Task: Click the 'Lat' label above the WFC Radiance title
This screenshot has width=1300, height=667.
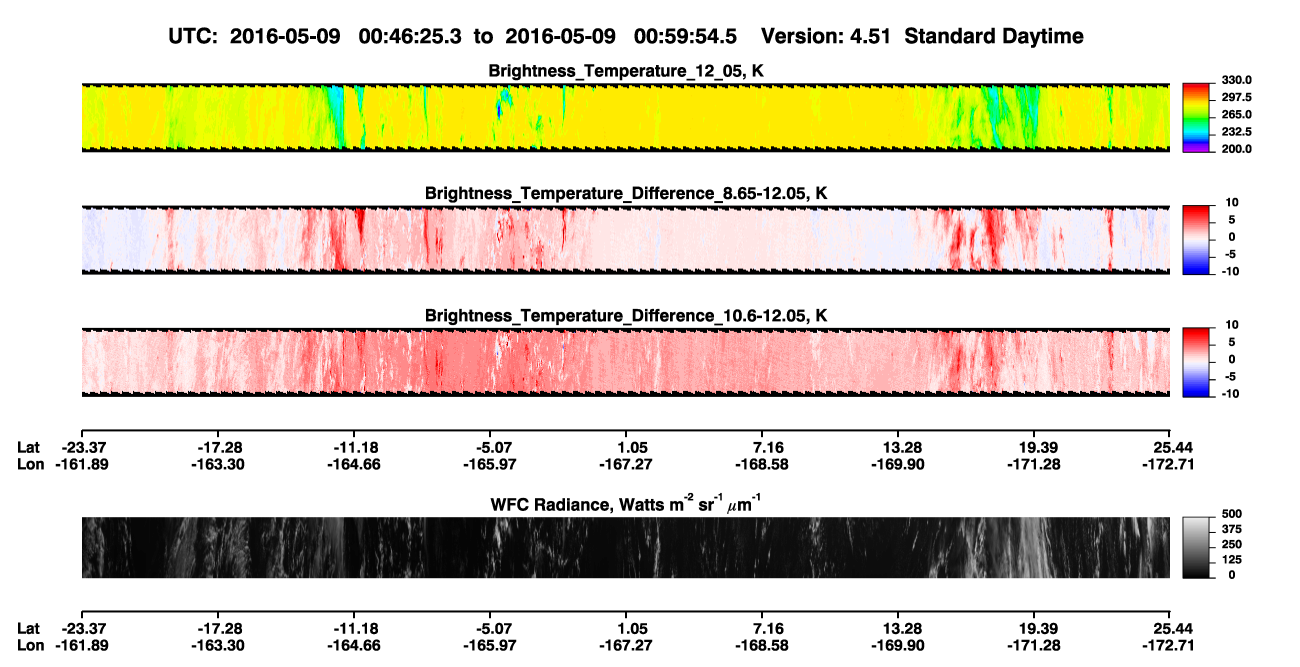Action: click(29, 447)
